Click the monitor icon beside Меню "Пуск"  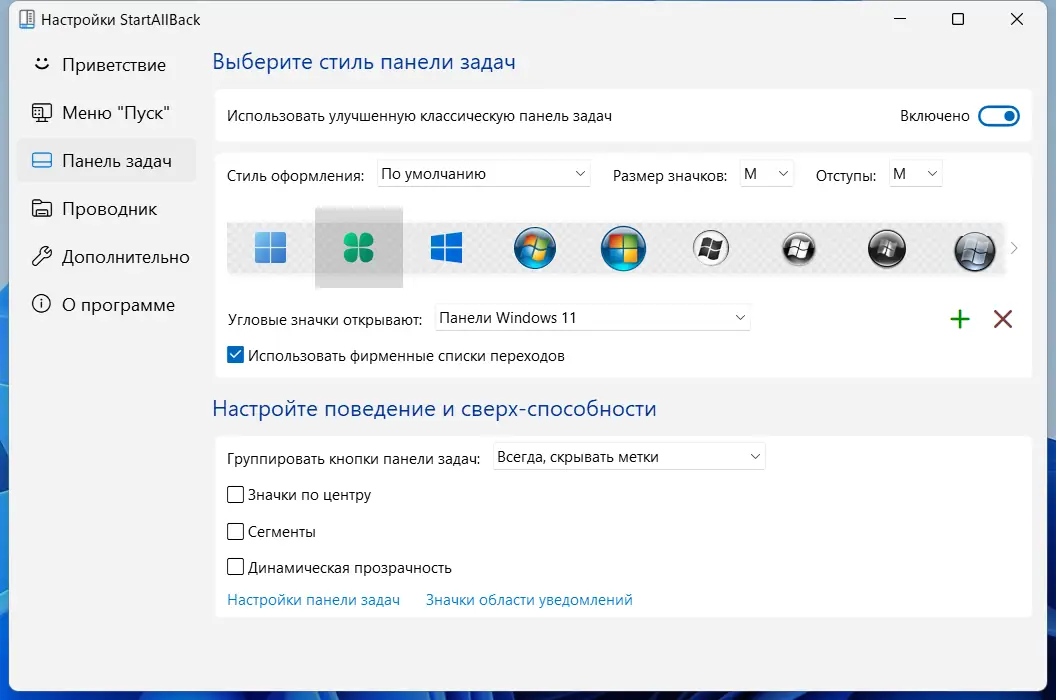pyautogui.click(x=42, y=113)
